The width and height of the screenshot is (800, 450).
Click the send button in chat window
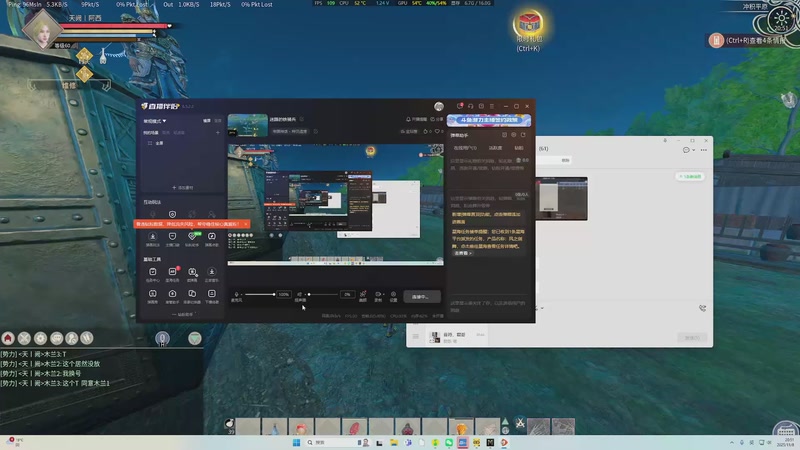(692, 338)
